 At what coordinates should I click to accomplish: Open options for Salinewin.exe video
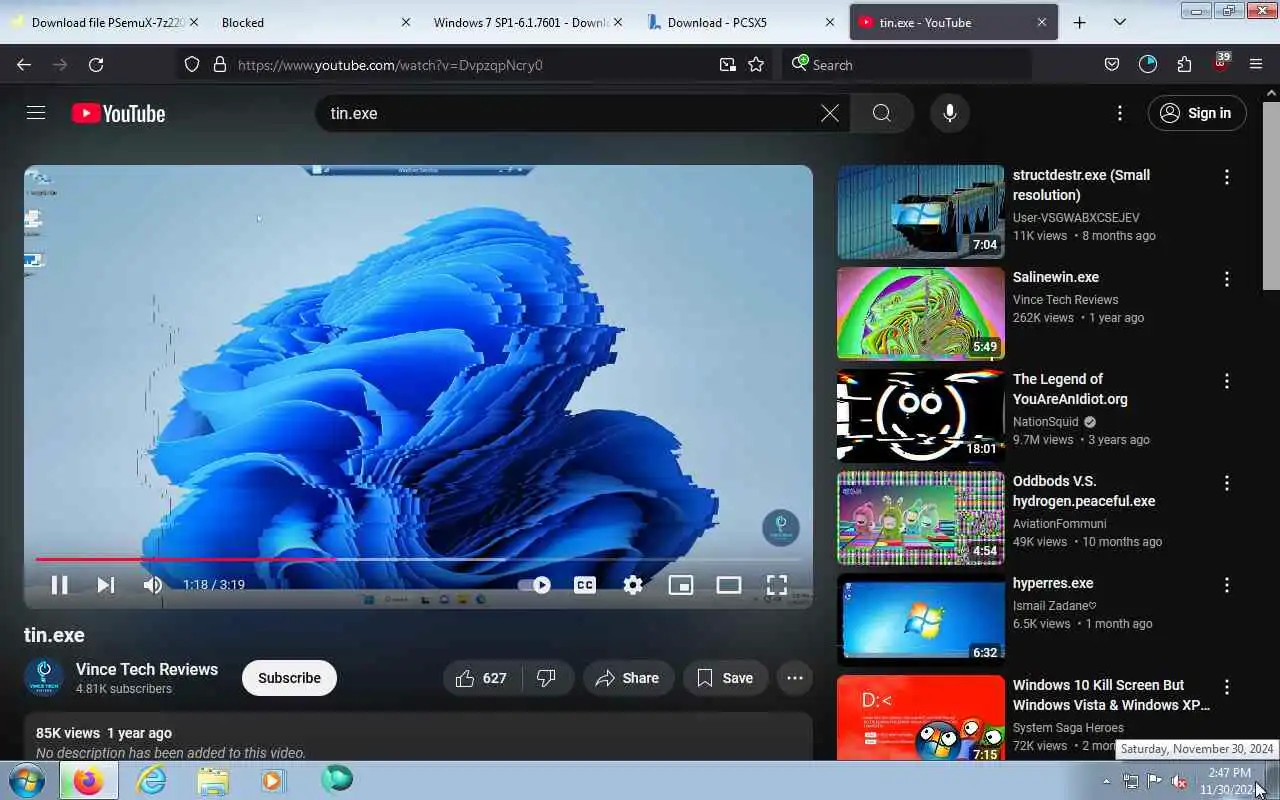pyautogui.click(x=1227, y=279)
